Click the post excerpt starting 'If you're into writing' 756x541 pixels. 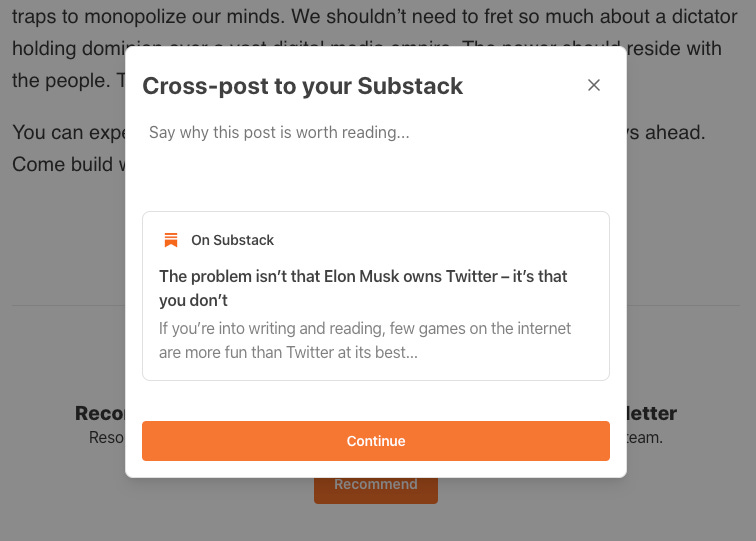364,340
